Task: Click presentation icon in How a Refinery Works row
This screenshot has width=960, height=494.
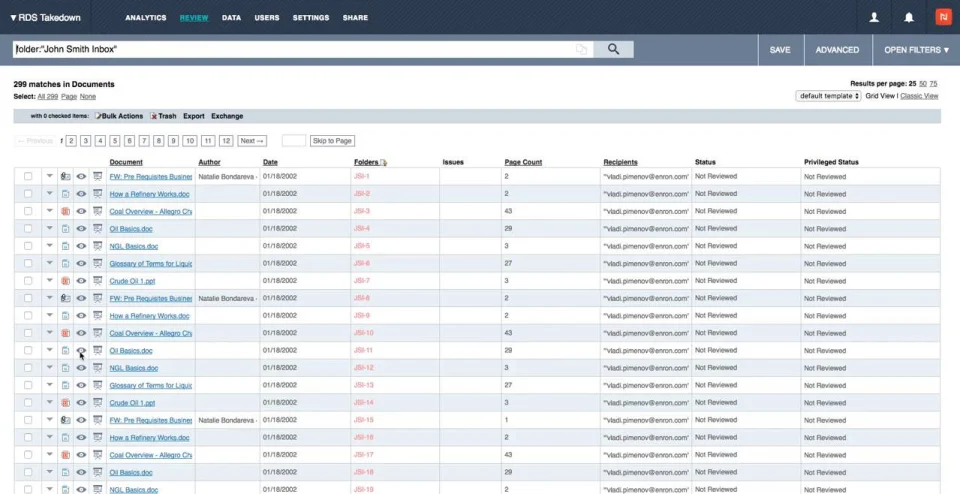Action: [98, 194]
